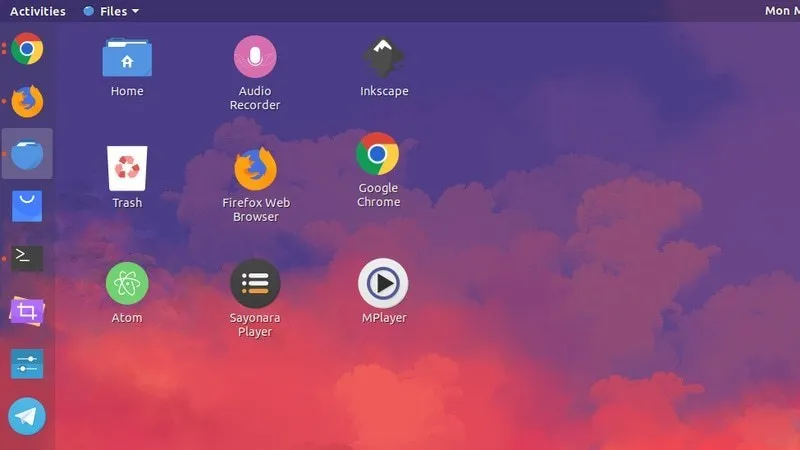Click the "Audio Recorder" label text
Screen dimensions: 800x450
[x=255, y=98]
